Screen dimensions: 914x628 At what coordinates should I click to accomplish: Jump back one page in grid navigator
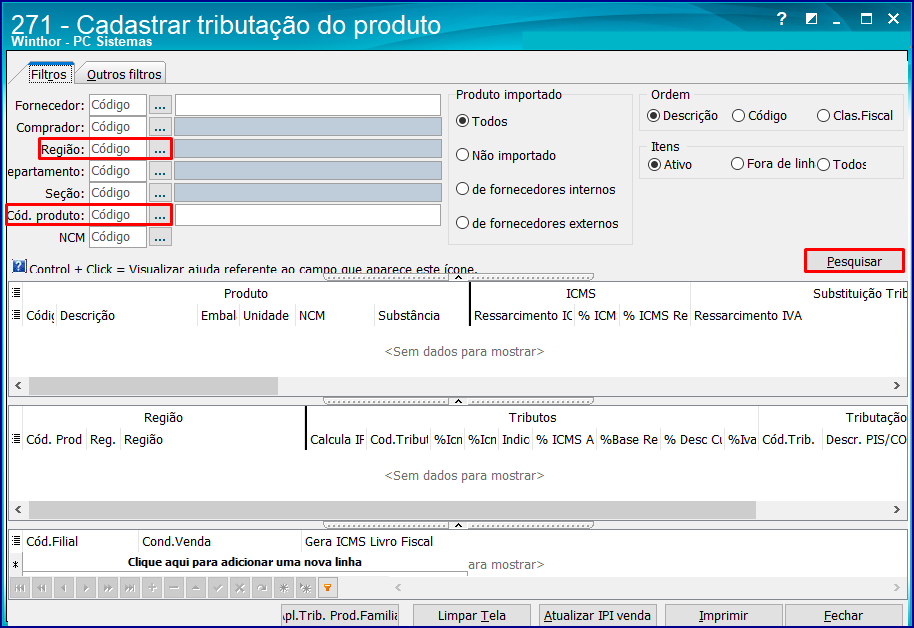pos(42,588)
